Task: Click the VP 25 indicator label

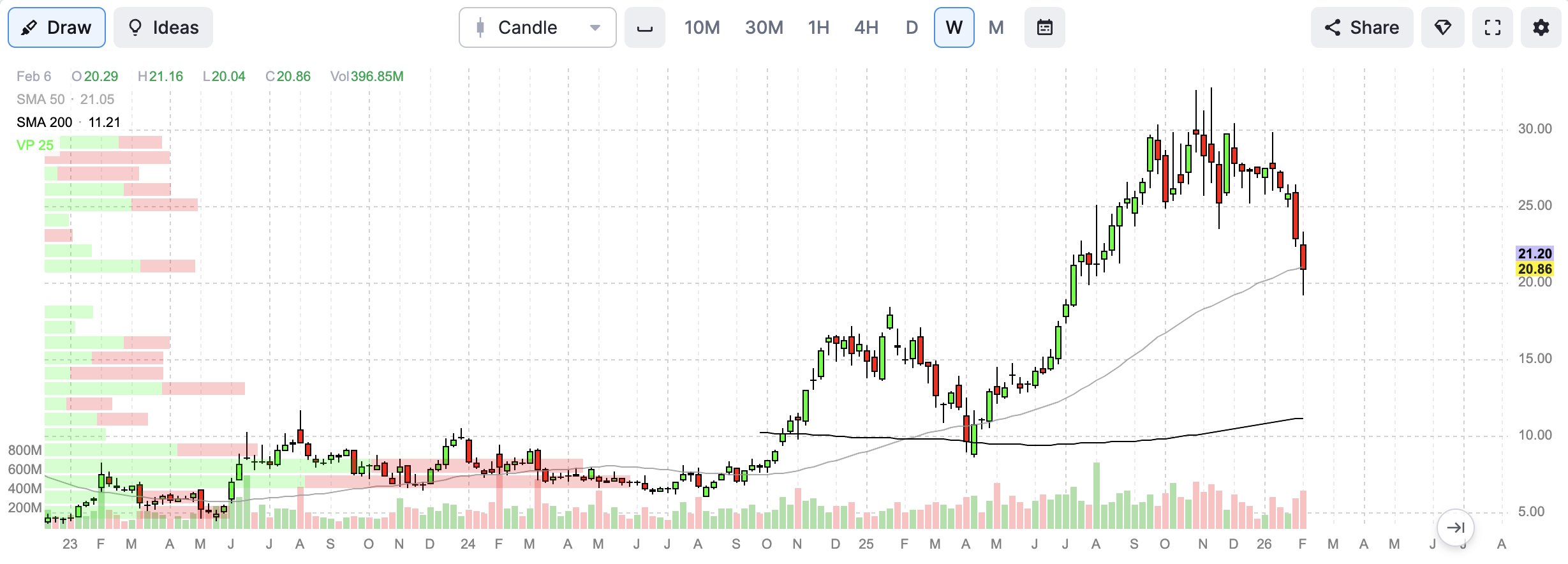Action: 35,145
